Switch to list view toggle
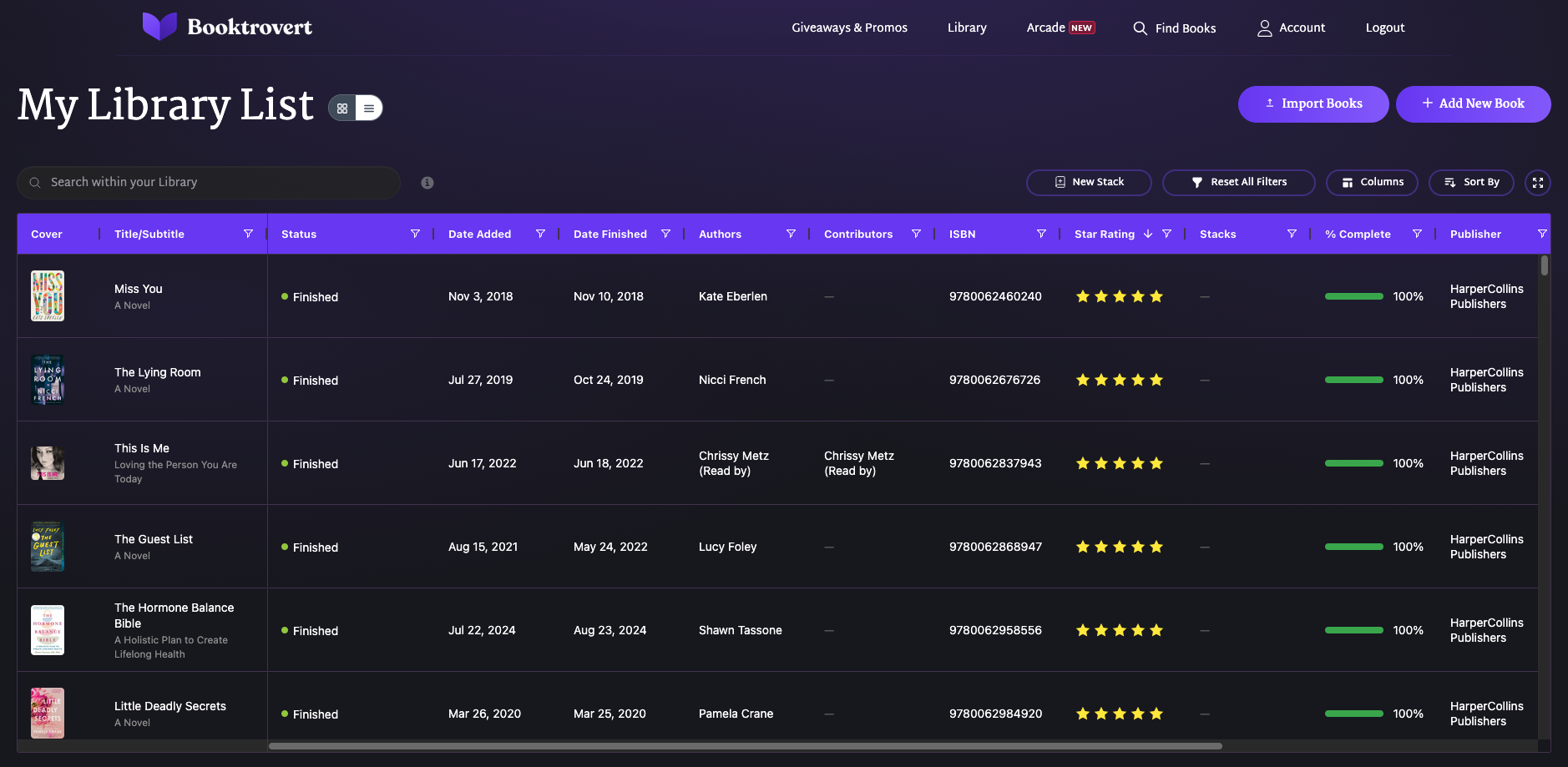The height and width of the screenshot is (767, 1568). [x=368, y=108]
